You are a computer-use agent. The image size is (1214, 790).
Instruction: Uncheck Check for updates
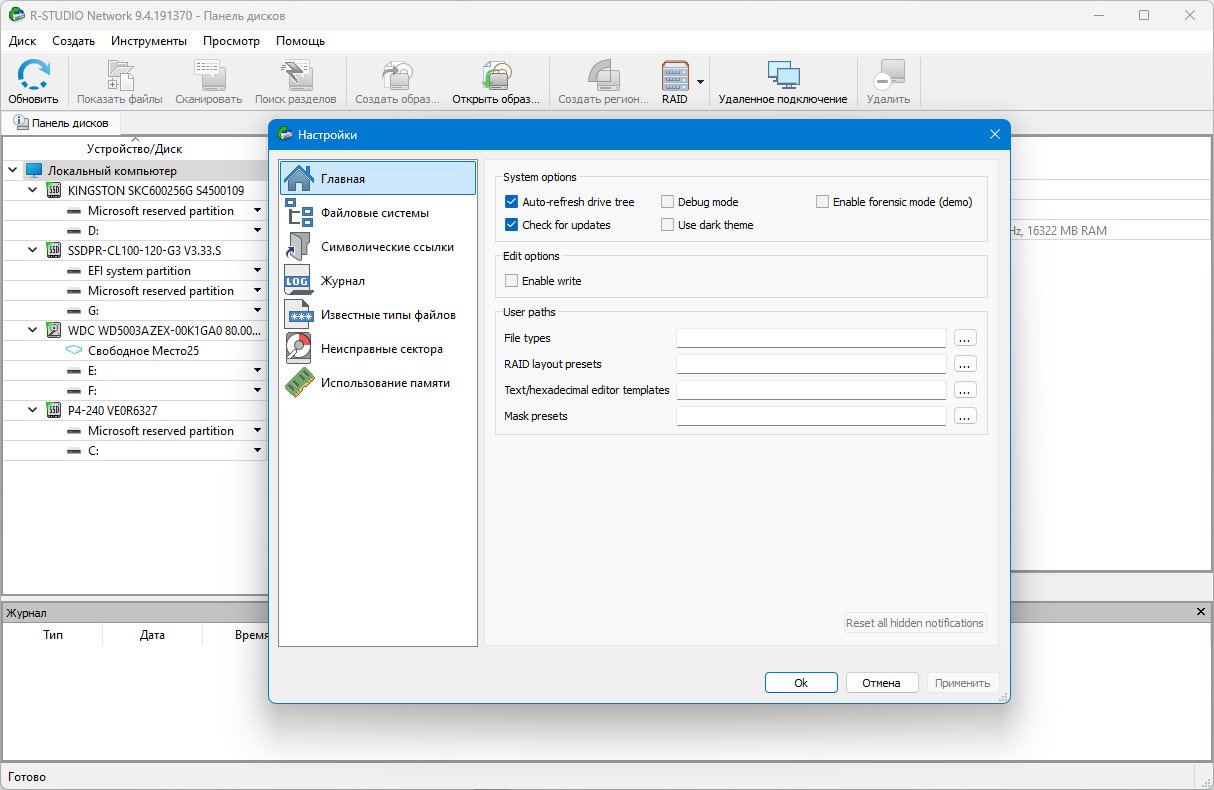coord(511,224)
